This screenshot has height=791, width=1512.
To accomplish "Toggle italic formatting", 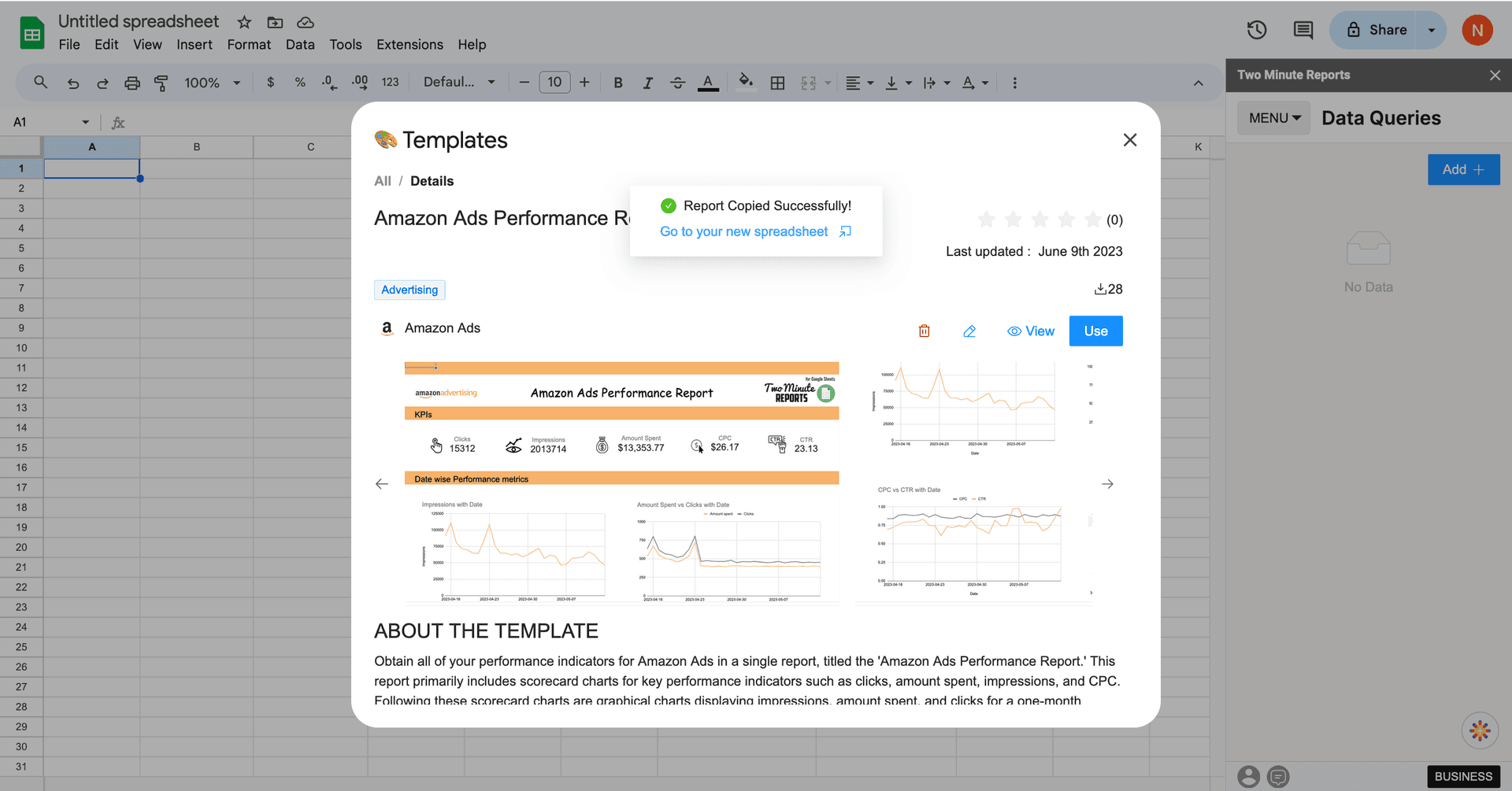I will [647, 83].
